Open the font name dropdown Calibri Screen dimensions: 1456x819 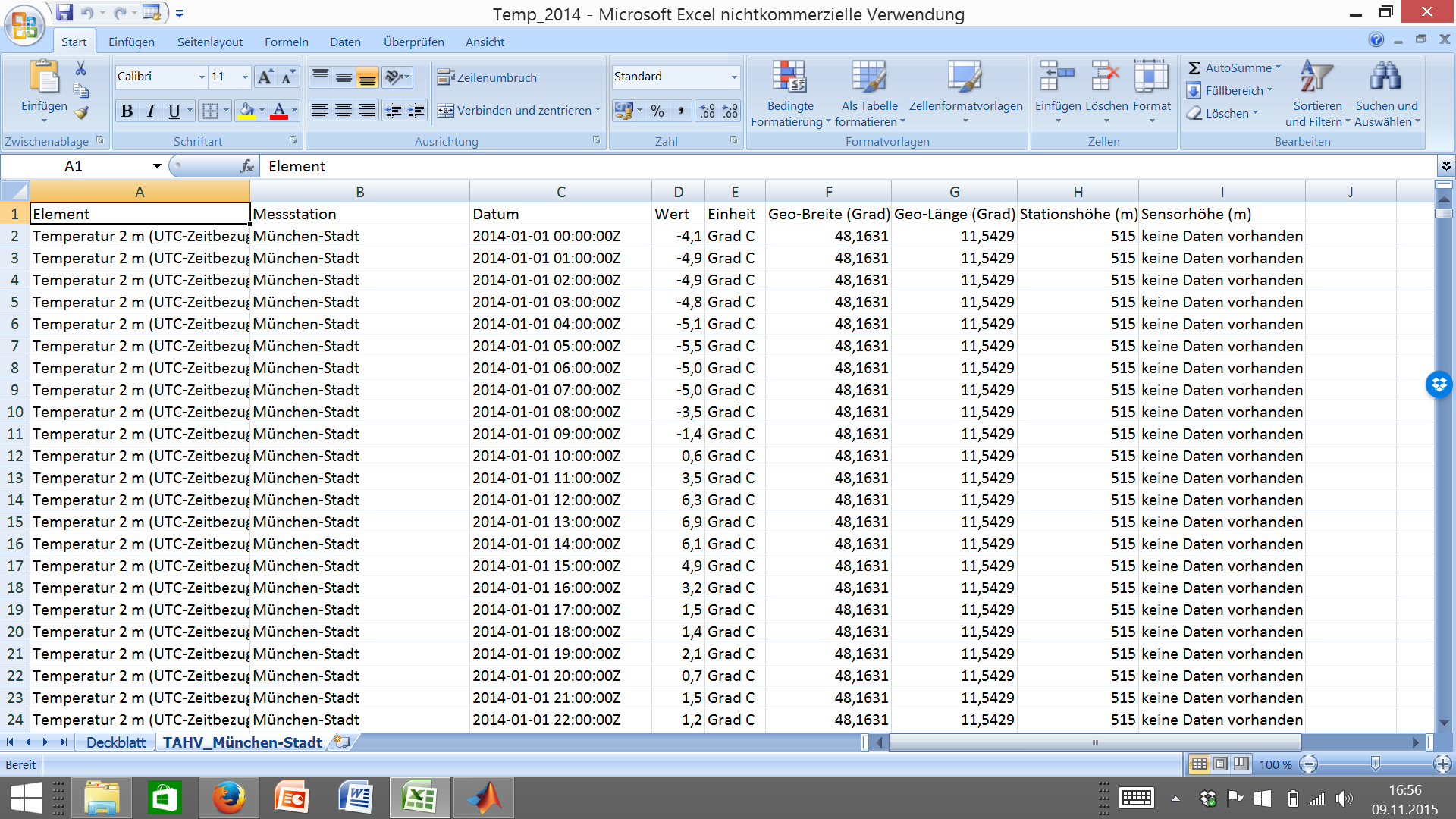[x=202, y=77]
